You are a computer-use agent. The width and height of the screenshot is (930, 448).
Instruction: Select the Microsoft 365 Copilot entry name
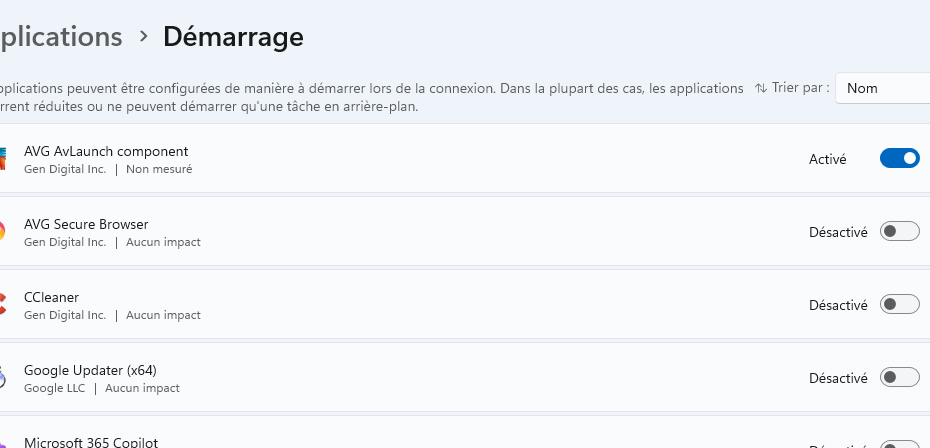[x=91, y=442]
